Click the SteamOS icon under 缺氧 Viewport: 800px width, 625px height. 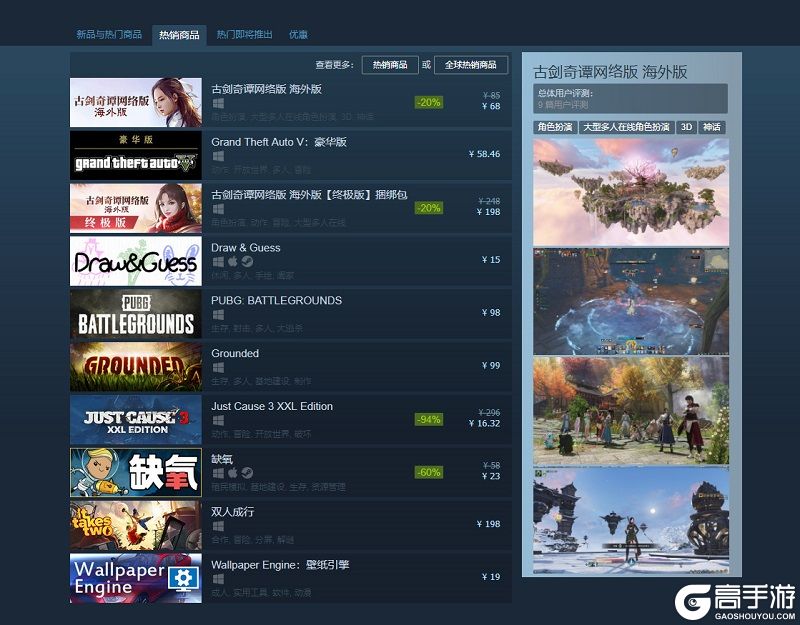[247, 473]
